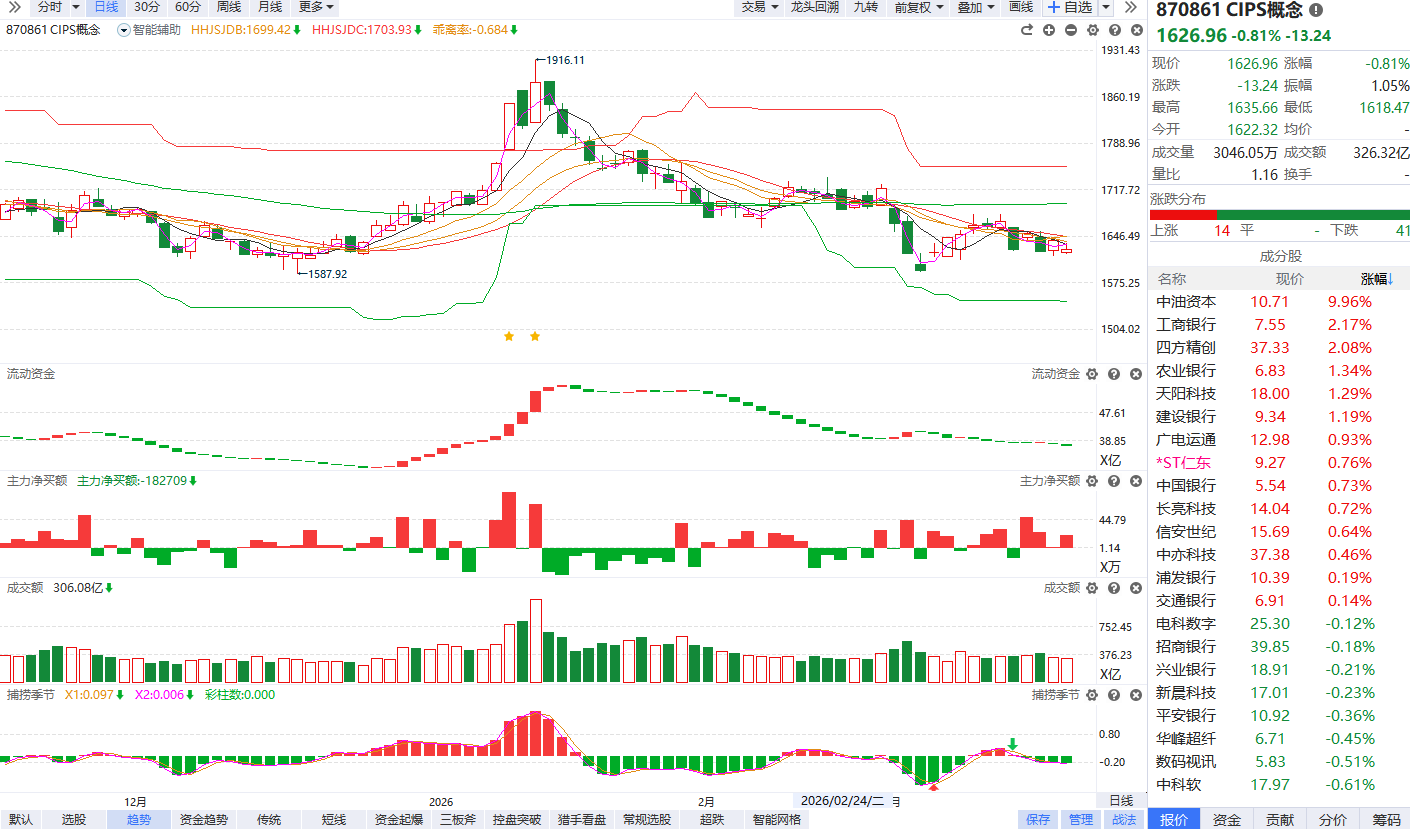Click the redo arrow icon above price chart
The height and width of the screenshot is (829, 1410).
[x=1026, y=30]
